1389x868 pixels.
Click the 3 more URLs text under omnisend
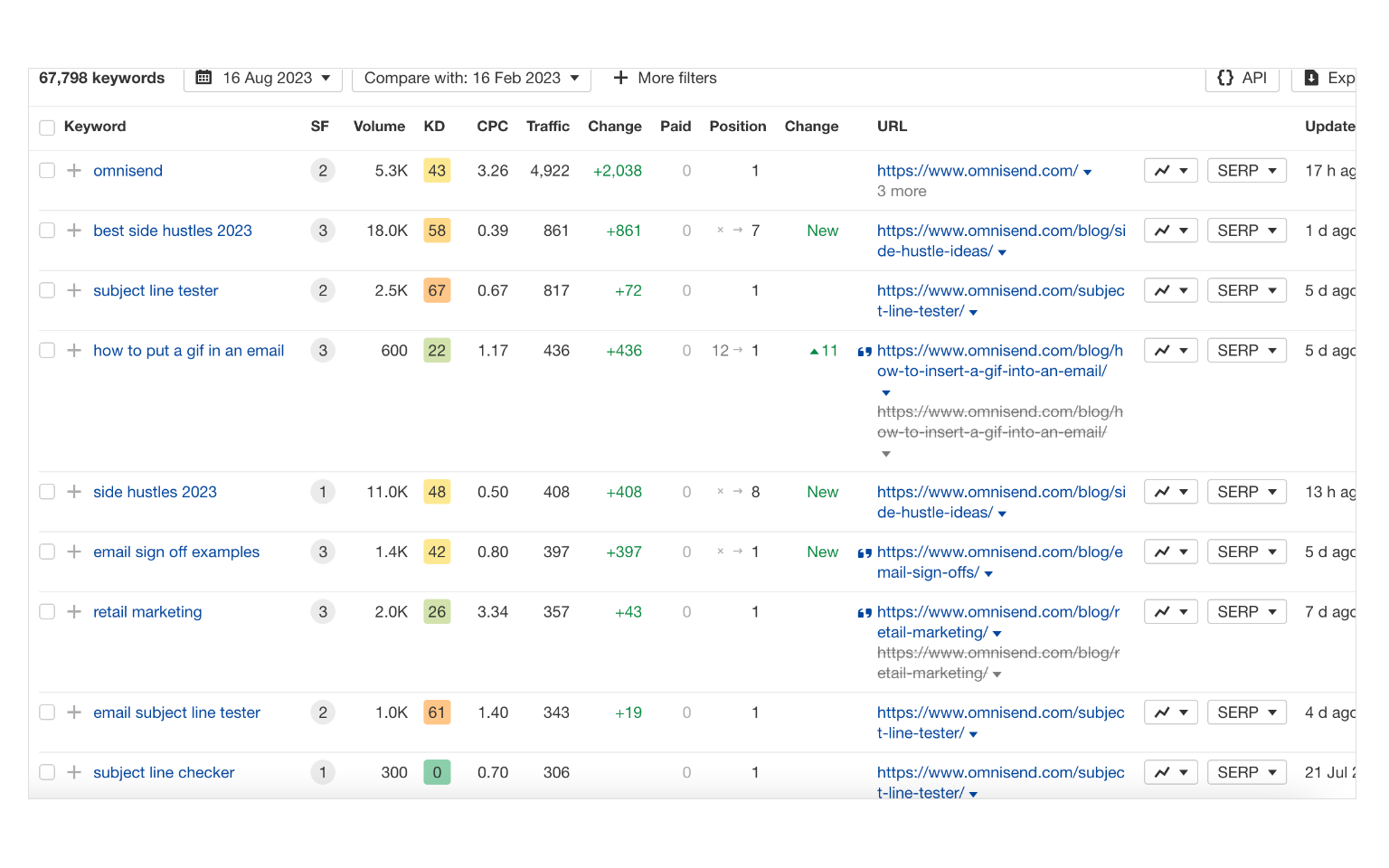(x=902, y=192)
